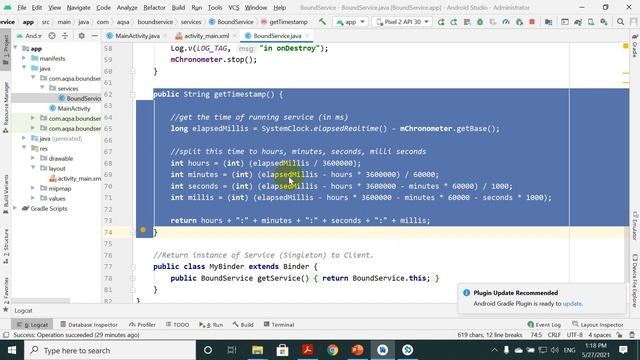640x360 pixels.
Task: Open AVD Manager from toolbar
Action: point(591,22)
